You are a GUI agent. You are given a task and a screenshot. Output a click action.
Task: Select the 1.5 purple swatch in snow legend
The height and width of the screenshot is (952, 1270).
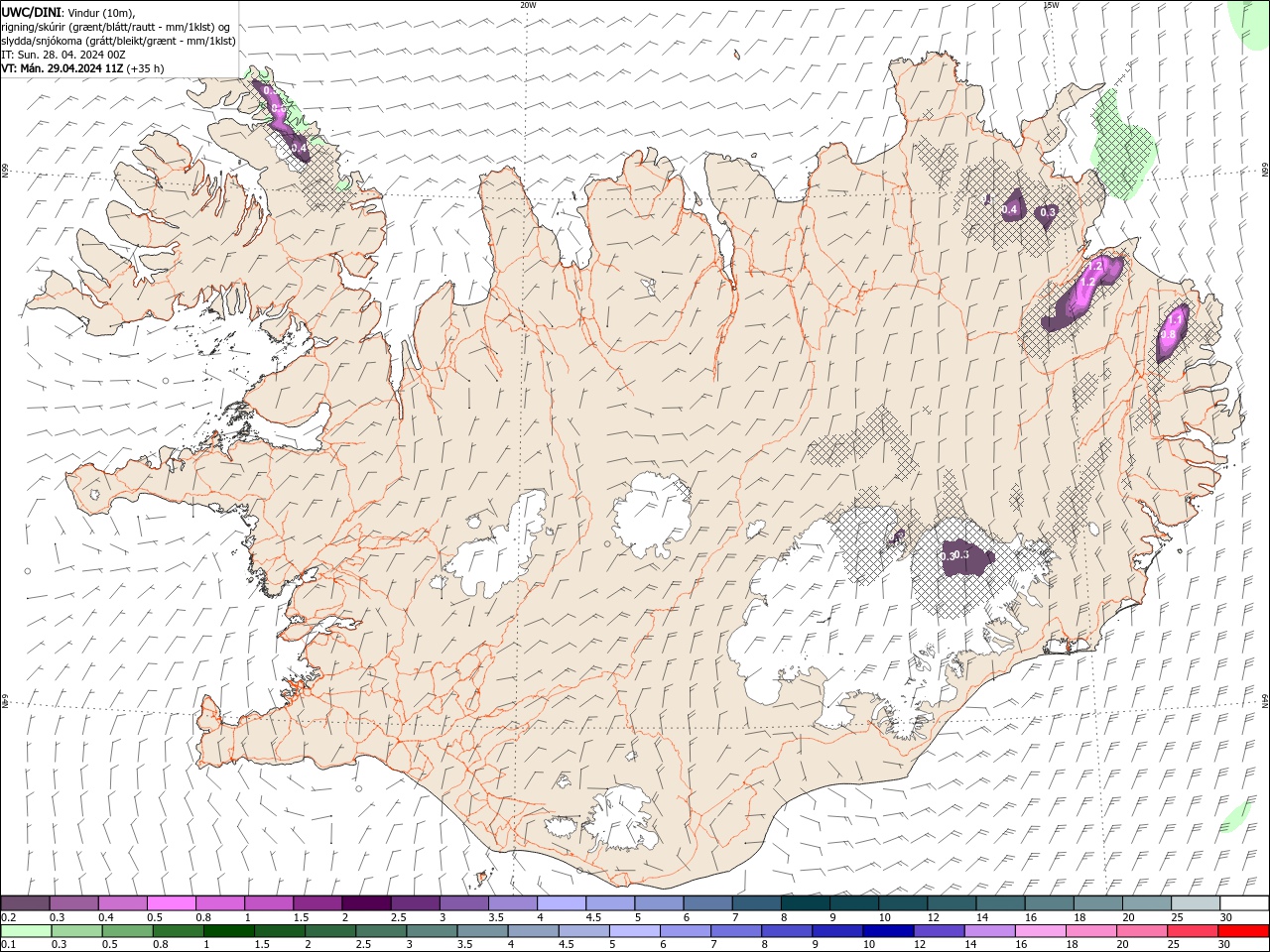tap(317, 903)
